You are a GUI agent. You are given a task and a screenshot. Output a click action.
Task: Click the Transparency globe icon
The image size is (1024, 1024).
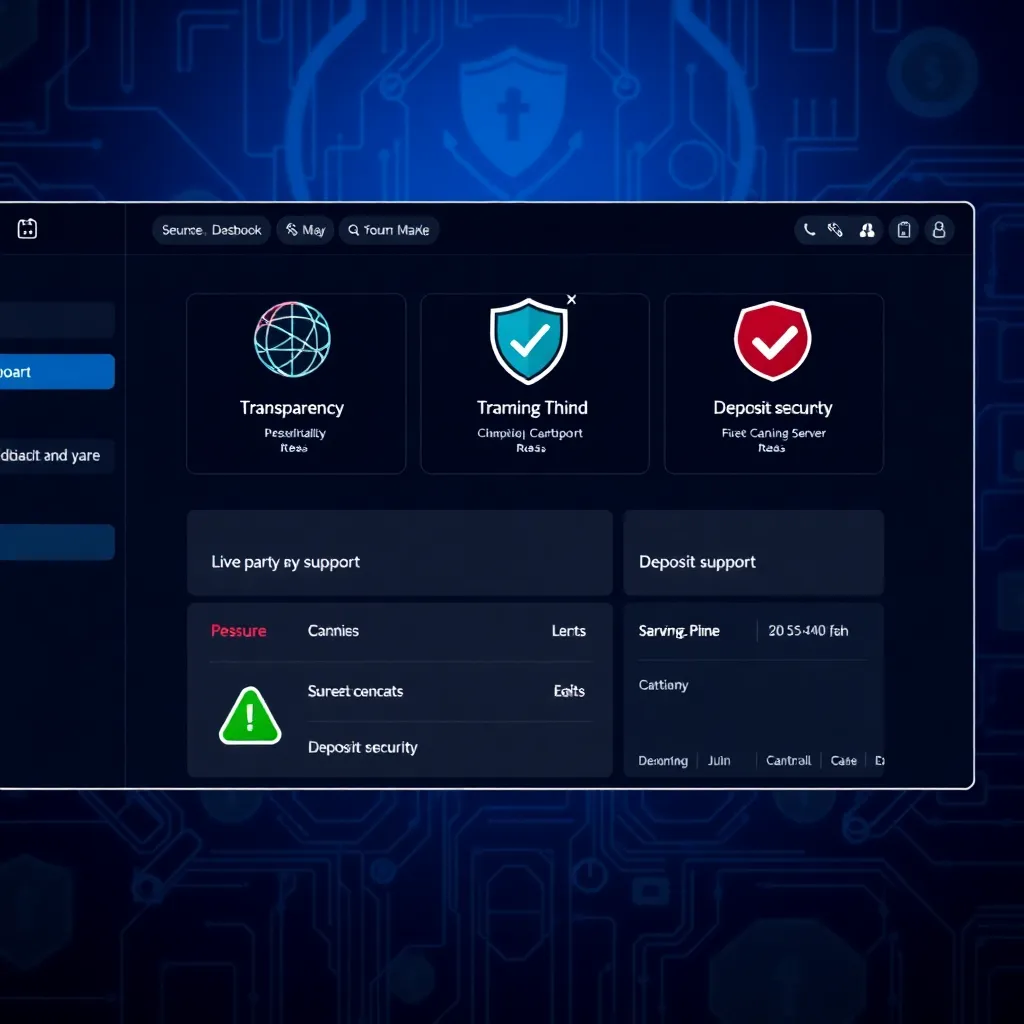(x=292, y=340)
